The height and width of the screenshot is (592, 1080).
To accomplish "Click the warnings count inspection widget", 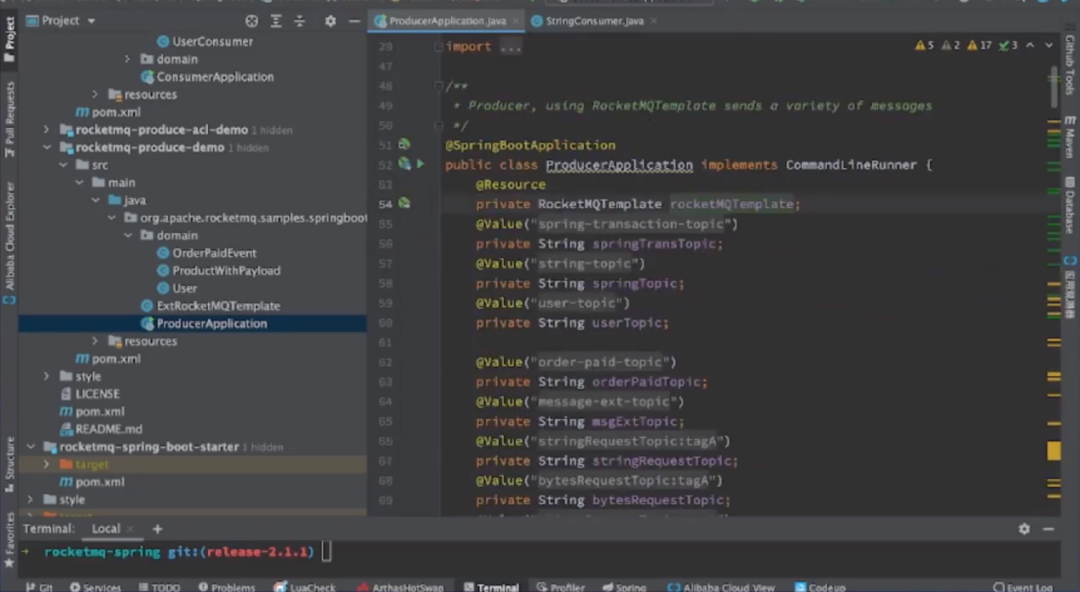I will pos(966,45).
